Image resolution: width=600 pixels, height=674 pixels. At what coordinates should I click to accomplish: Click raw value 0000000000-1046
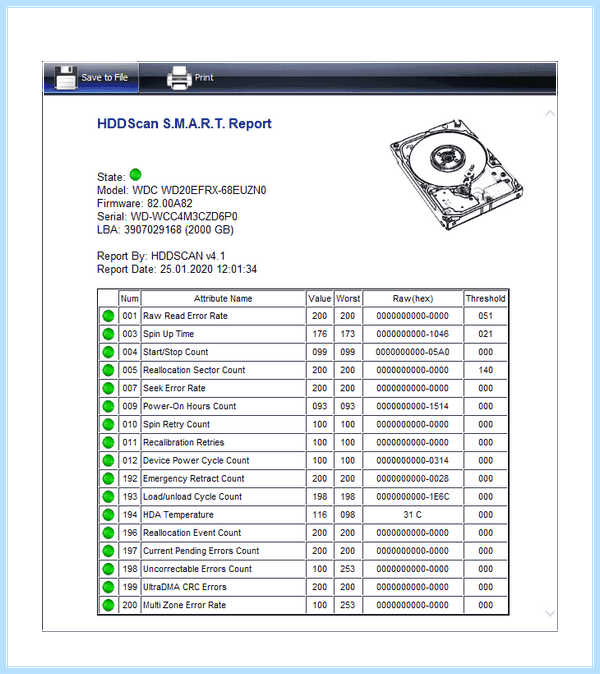(x=413, y=334)
